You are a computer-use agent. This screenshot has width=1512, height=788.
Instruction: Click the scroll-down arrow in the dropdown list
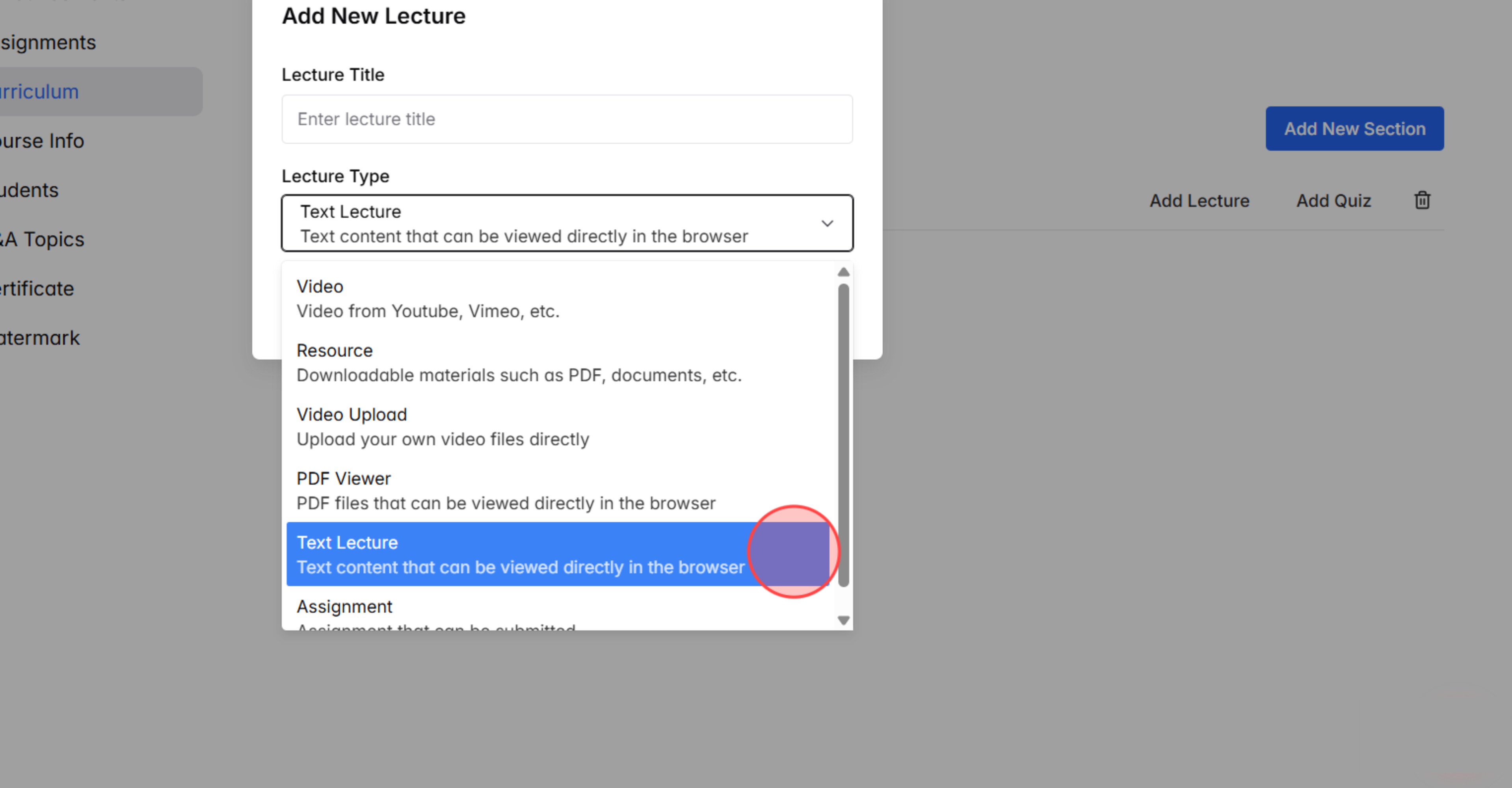pyautogui.click(x=843, y=620)
